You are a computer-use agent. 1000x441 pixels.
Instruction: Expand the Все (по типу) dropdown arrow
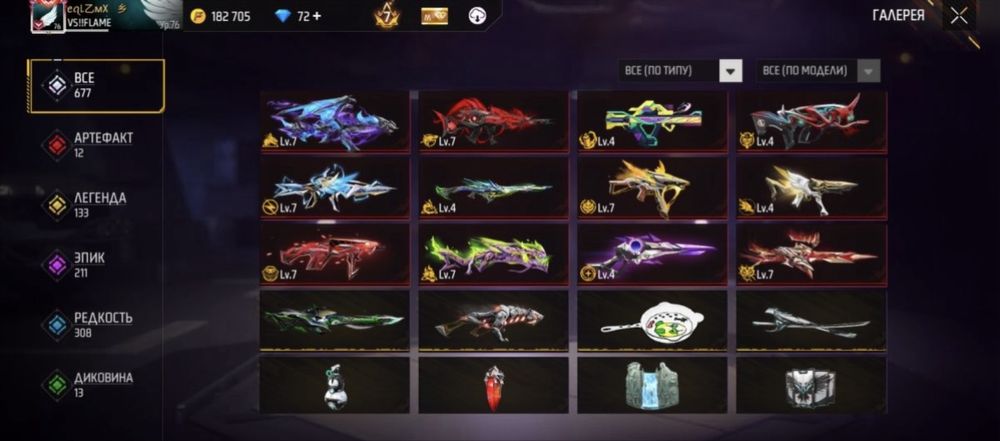(x=731, y=71)
